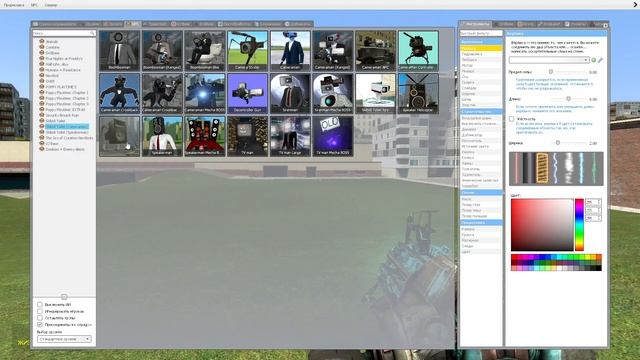Spawn the Speakerman Mecha boss with red speakers

point(204,136)
